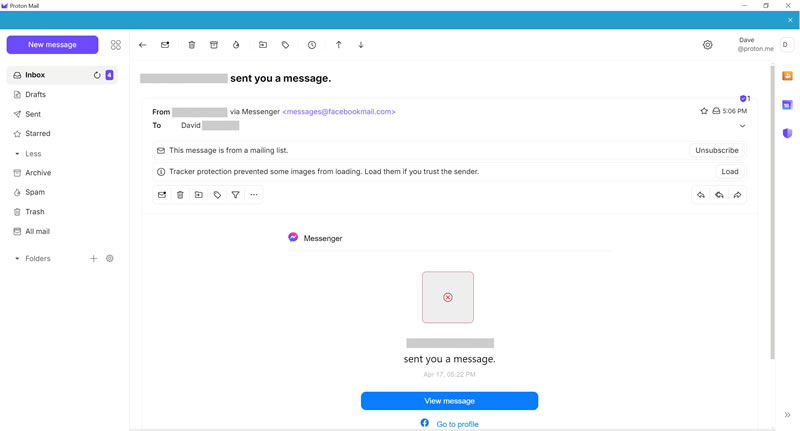Click the Messenger logo in email body
The image size is (800, 431).
(x=293, y=237)
